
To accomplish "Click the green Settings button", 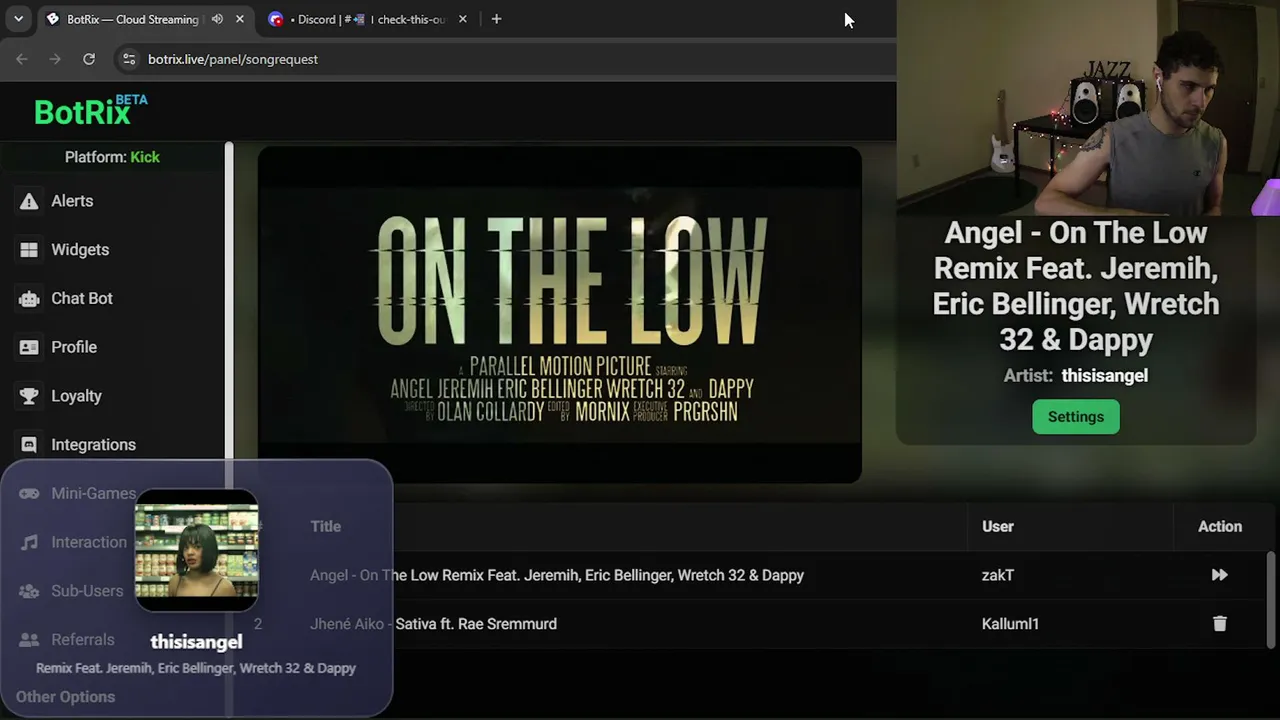I will coord(1076,417).
